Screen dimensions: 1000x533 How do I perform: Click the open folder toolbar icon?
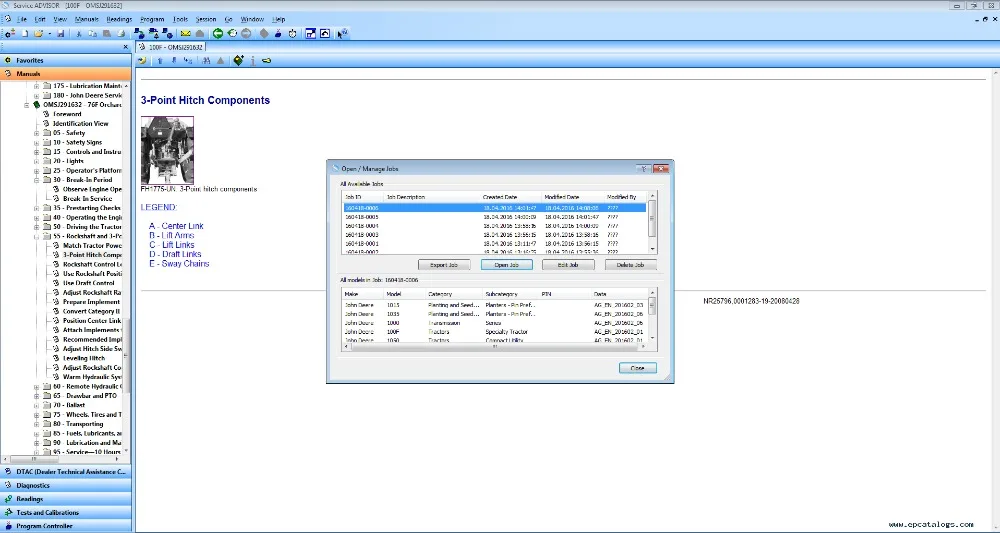coord(39,34)
